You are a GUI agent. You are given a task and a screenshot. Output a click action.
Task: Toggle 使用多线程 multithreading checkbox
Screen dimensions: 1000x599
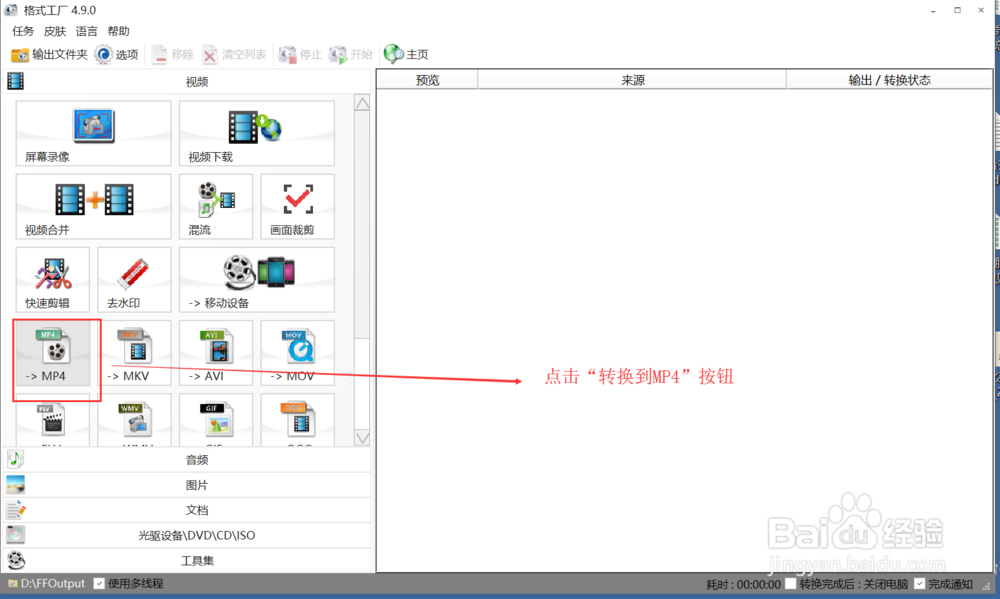[99, 583]
